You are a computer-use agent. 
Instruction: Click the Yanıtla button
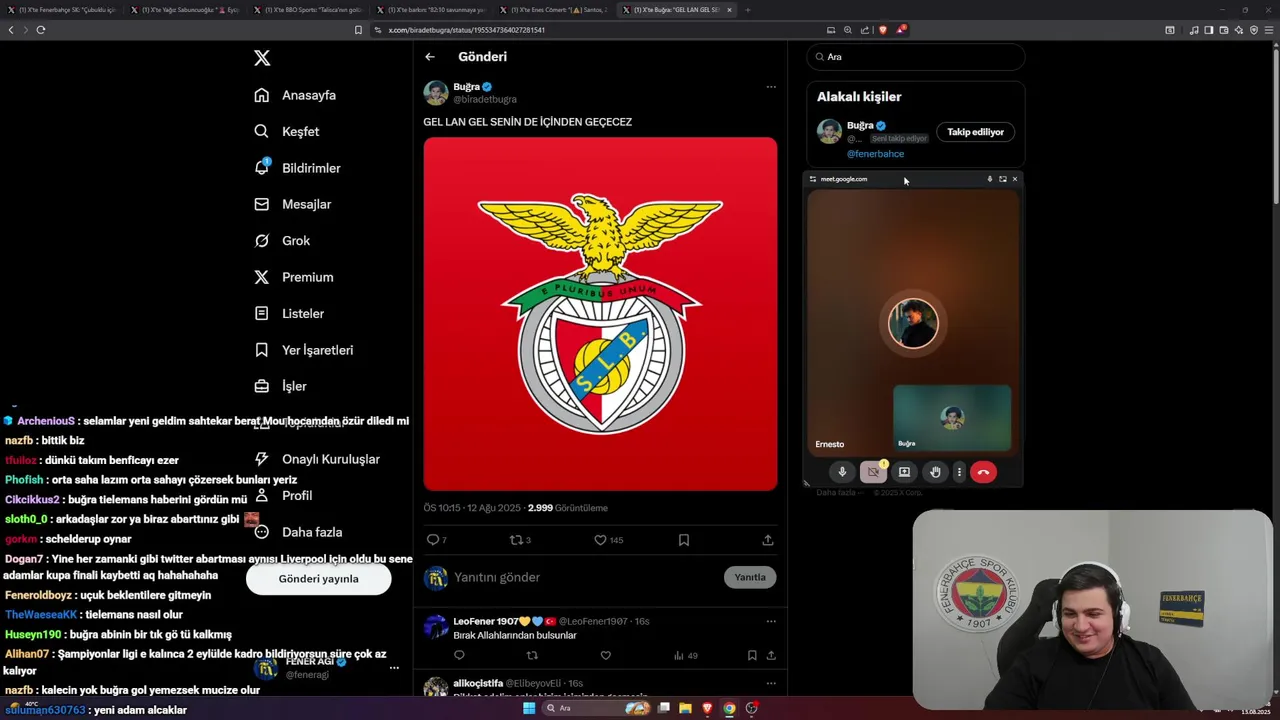pos(750,577)
